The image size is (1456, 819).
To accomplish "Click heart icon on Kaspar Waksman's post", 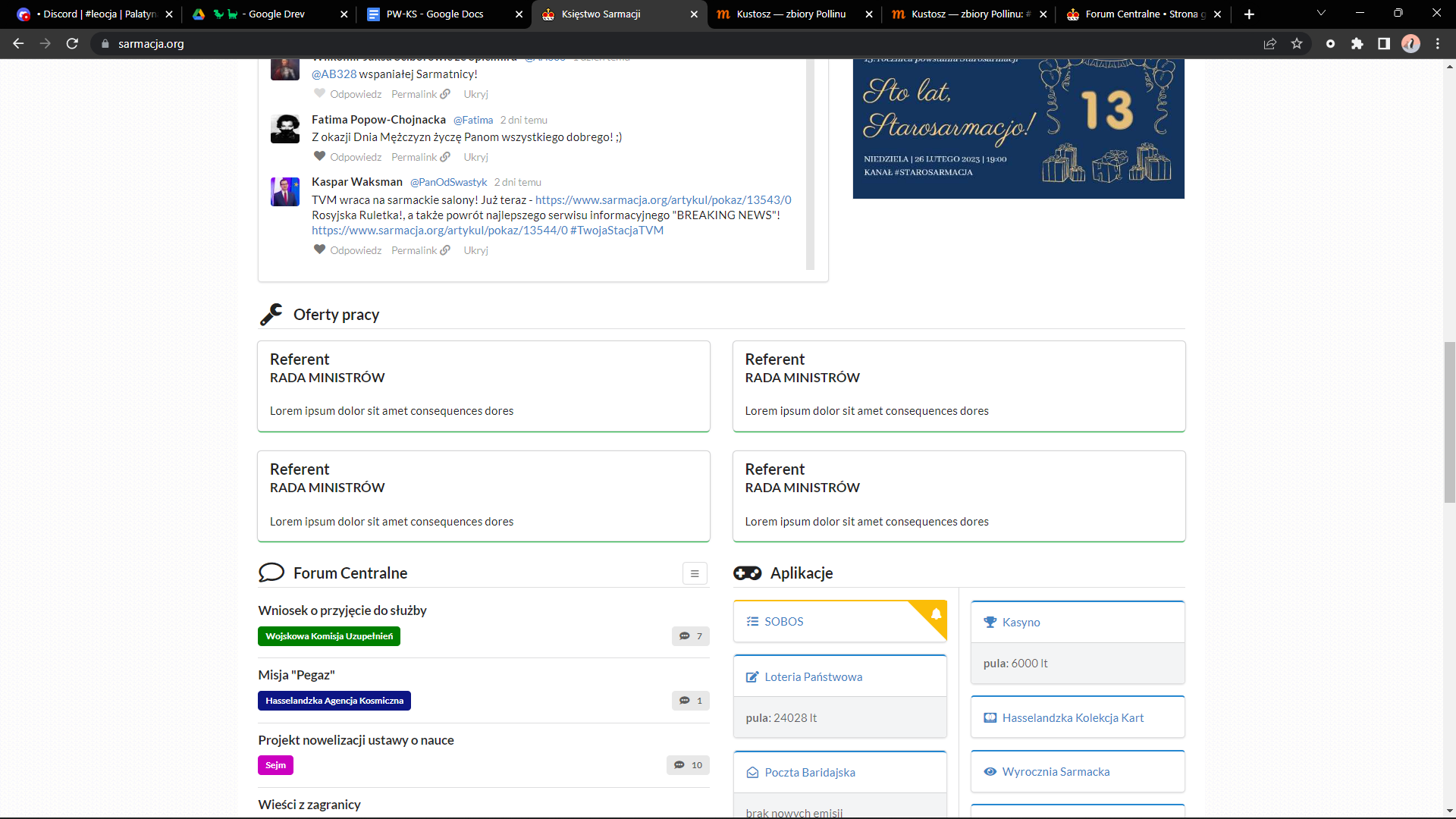I will [x=319, y=250].
